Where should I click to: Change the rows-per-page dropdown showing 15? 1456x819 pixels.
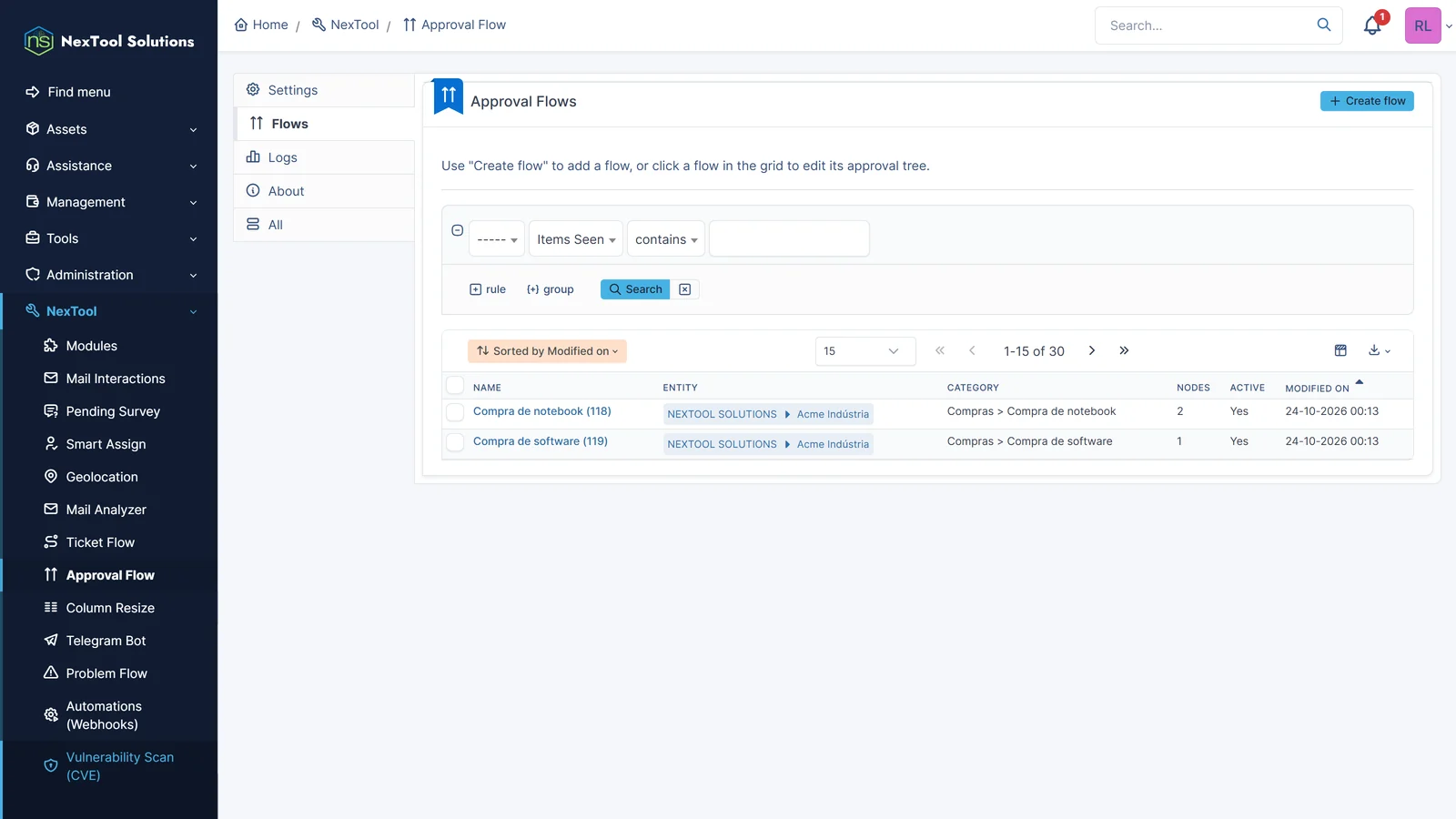point(864,350)
